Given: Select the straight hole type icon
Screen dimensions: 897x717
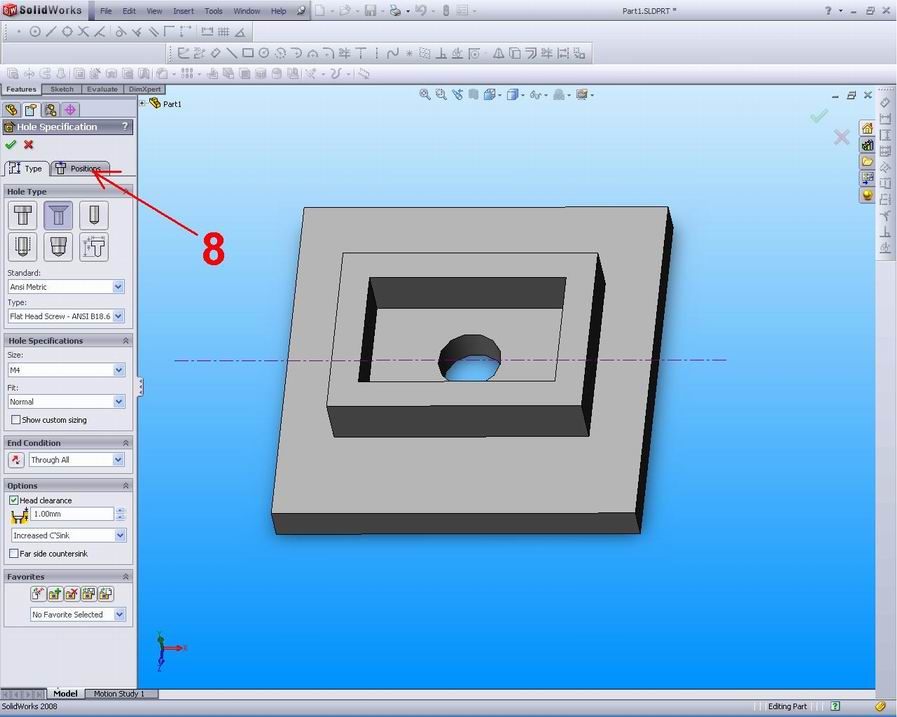Looking at the screenshot, I should coord(94,215).
